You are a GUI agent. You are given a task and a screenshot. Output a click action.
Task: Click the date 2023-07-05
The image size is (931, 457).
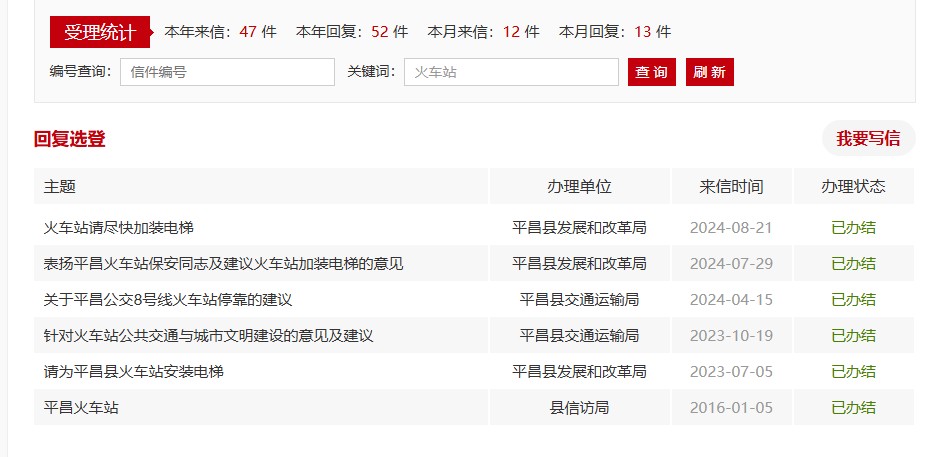click(732, 372)
